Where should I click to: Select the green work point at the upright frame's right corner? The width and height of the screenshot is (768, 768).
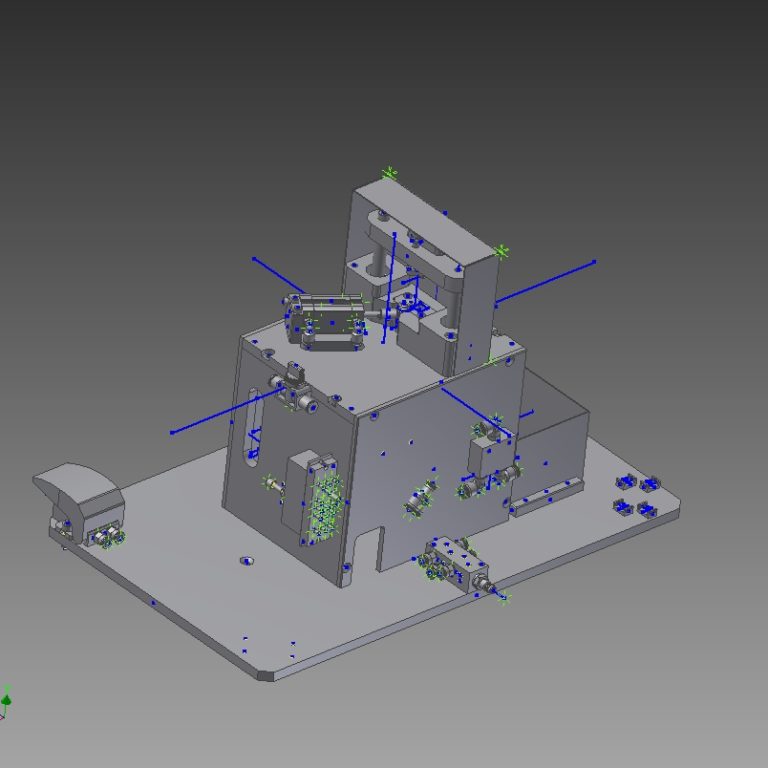(x=502, y=251)
